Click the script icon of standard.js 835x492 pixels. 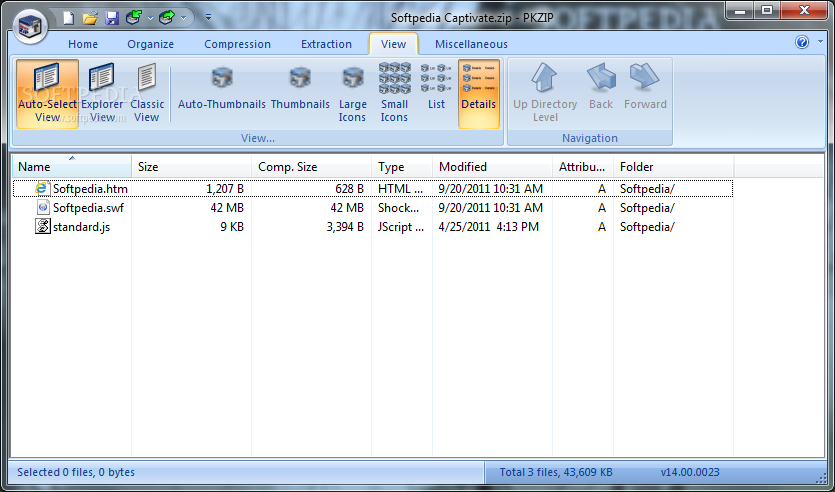click(x=43, y=226)
